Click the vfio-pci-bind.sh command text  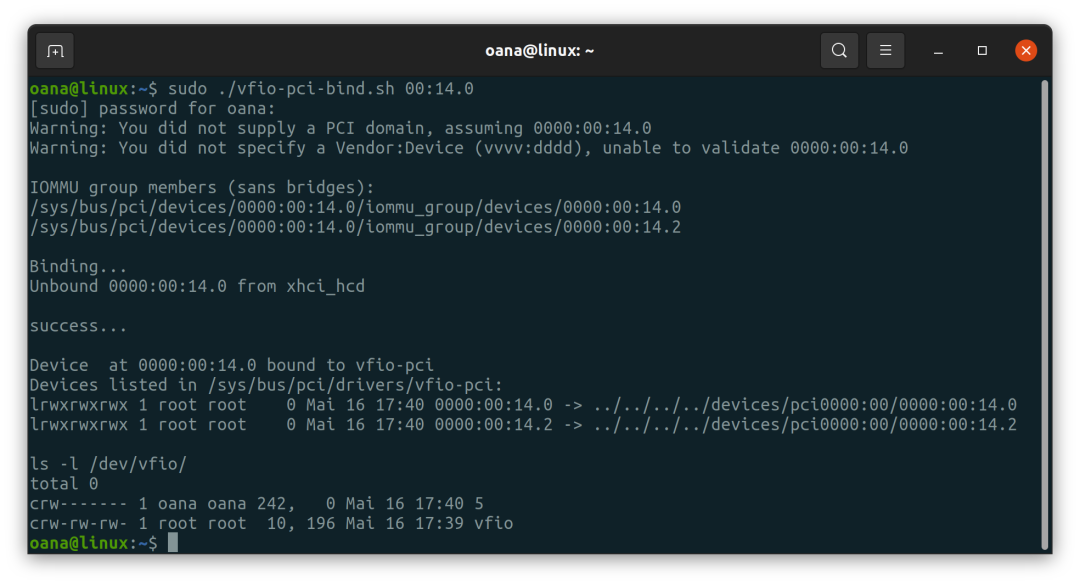306,89
